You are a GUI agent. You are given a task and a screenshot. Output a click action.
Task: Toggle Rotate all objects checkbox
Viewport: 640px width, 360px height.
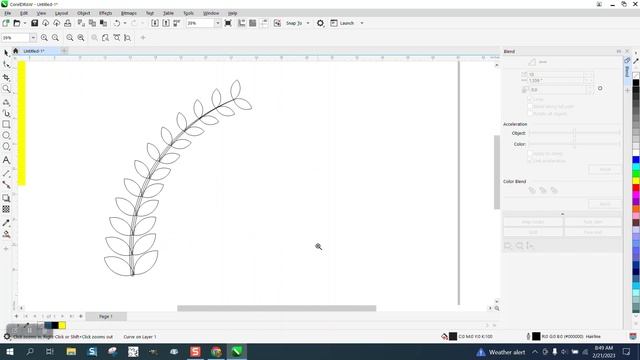click(530, 113)
